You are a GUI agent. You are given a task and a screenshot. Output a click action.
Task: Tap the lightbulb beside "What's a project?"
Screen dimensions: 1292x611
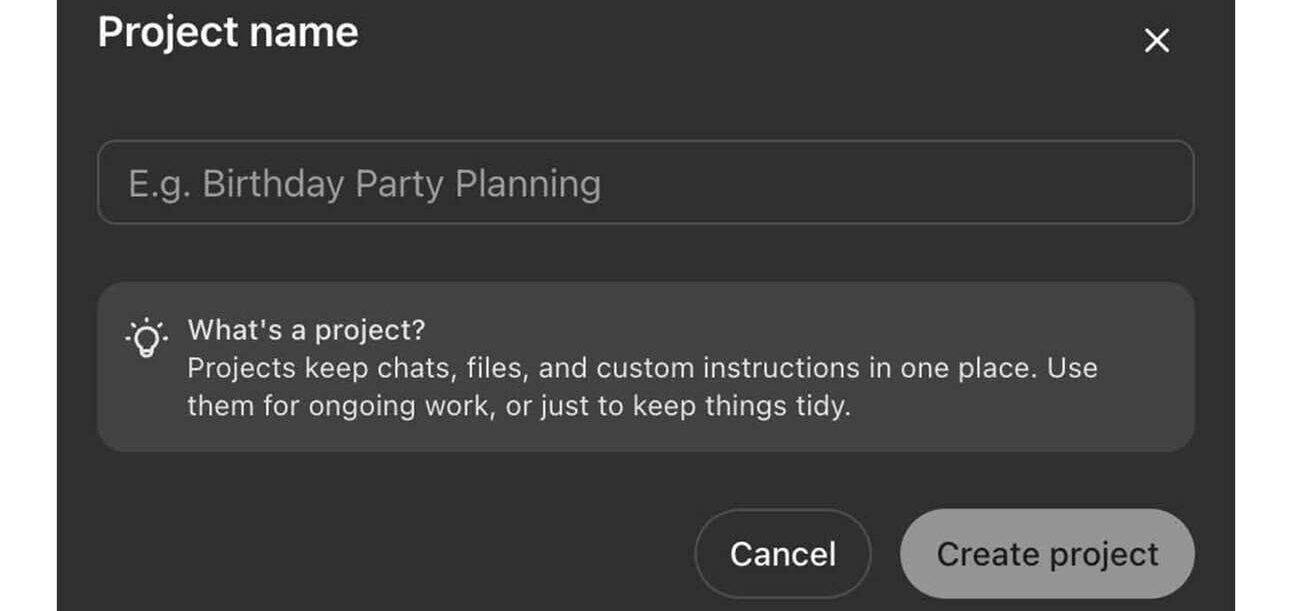pyautogui.click(x=146, y=339)
